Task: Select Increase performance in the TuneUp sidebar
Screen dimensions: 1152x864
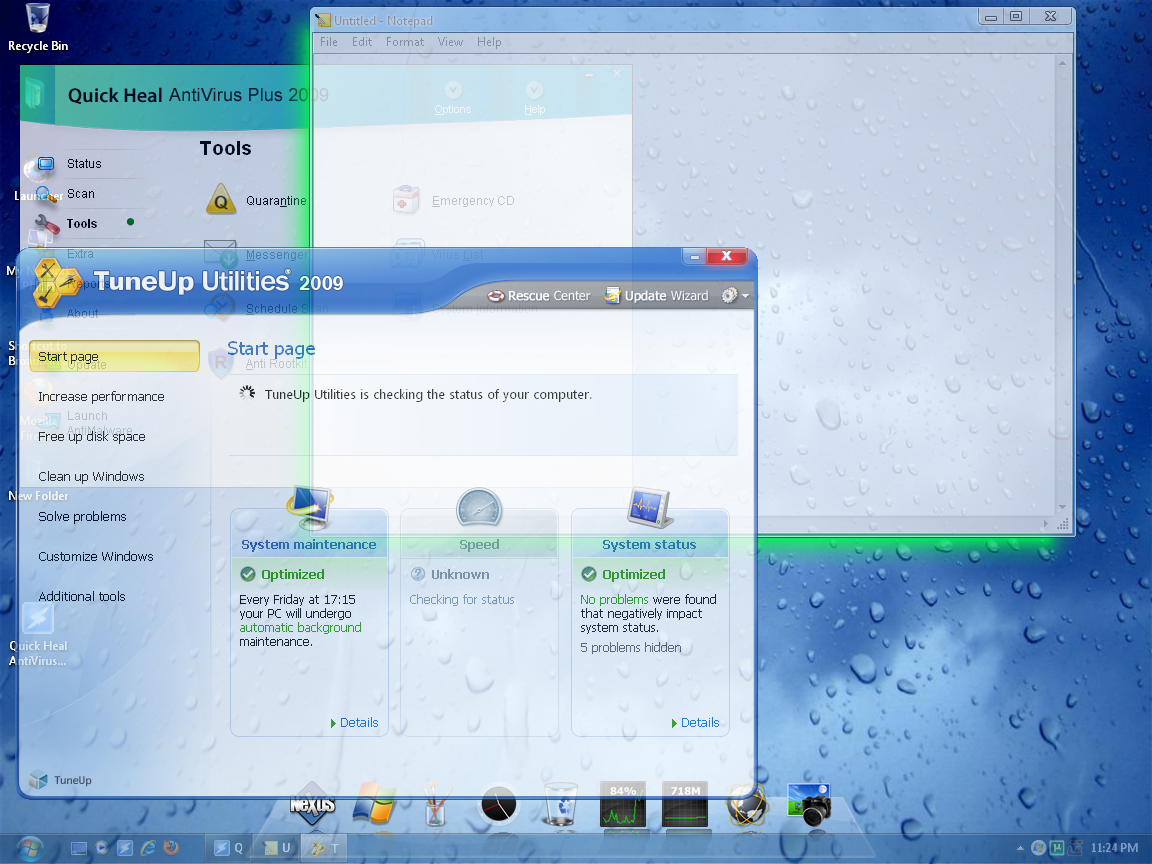Action: (x=101, y=397)
